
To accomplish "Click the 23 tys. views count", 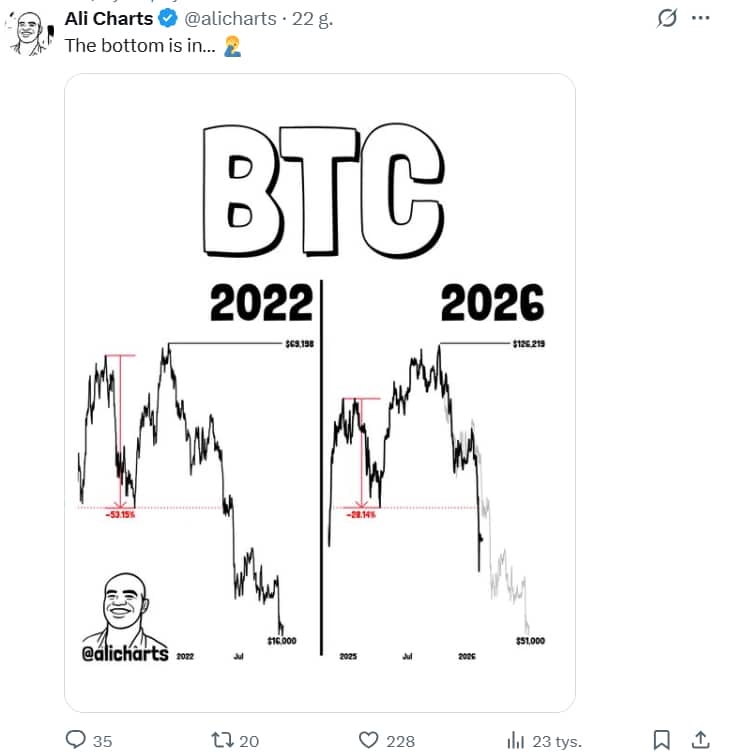I will pyautogui.click(x=555, y=741).
